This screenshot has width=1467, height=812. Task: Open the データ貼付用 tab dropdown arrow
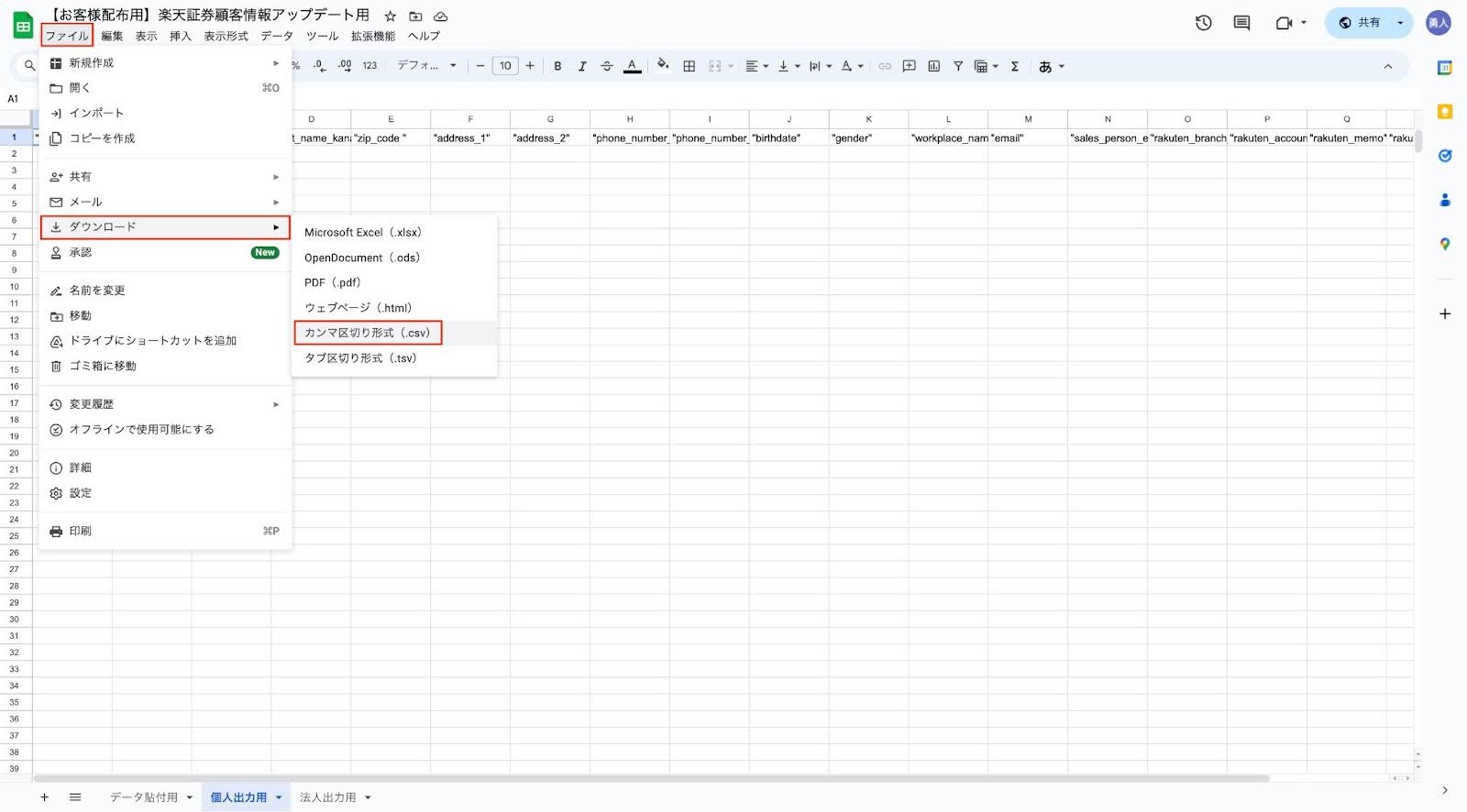pyautogui.click(x=190, y=797)
